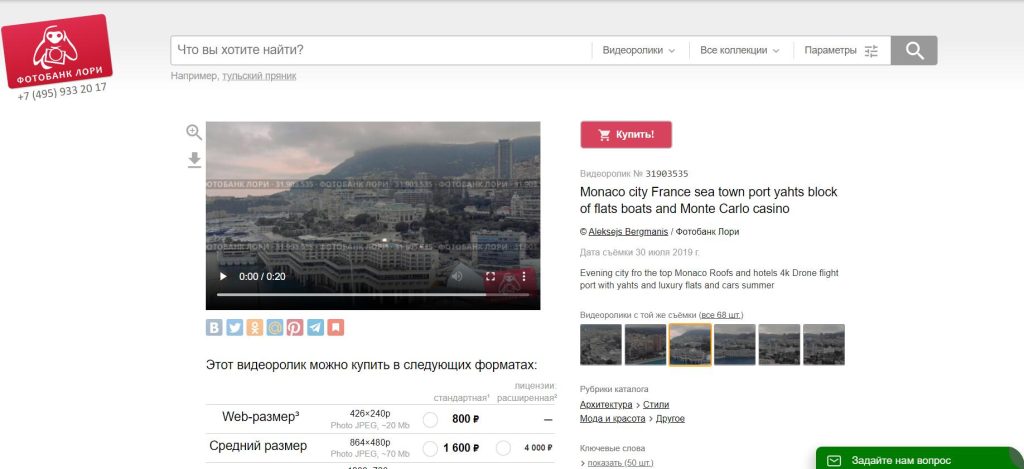The width and height of the screenshot is (1024, 469).
Task: Select the 1 600 ₽ medium-size standard license
Action: 431,448
